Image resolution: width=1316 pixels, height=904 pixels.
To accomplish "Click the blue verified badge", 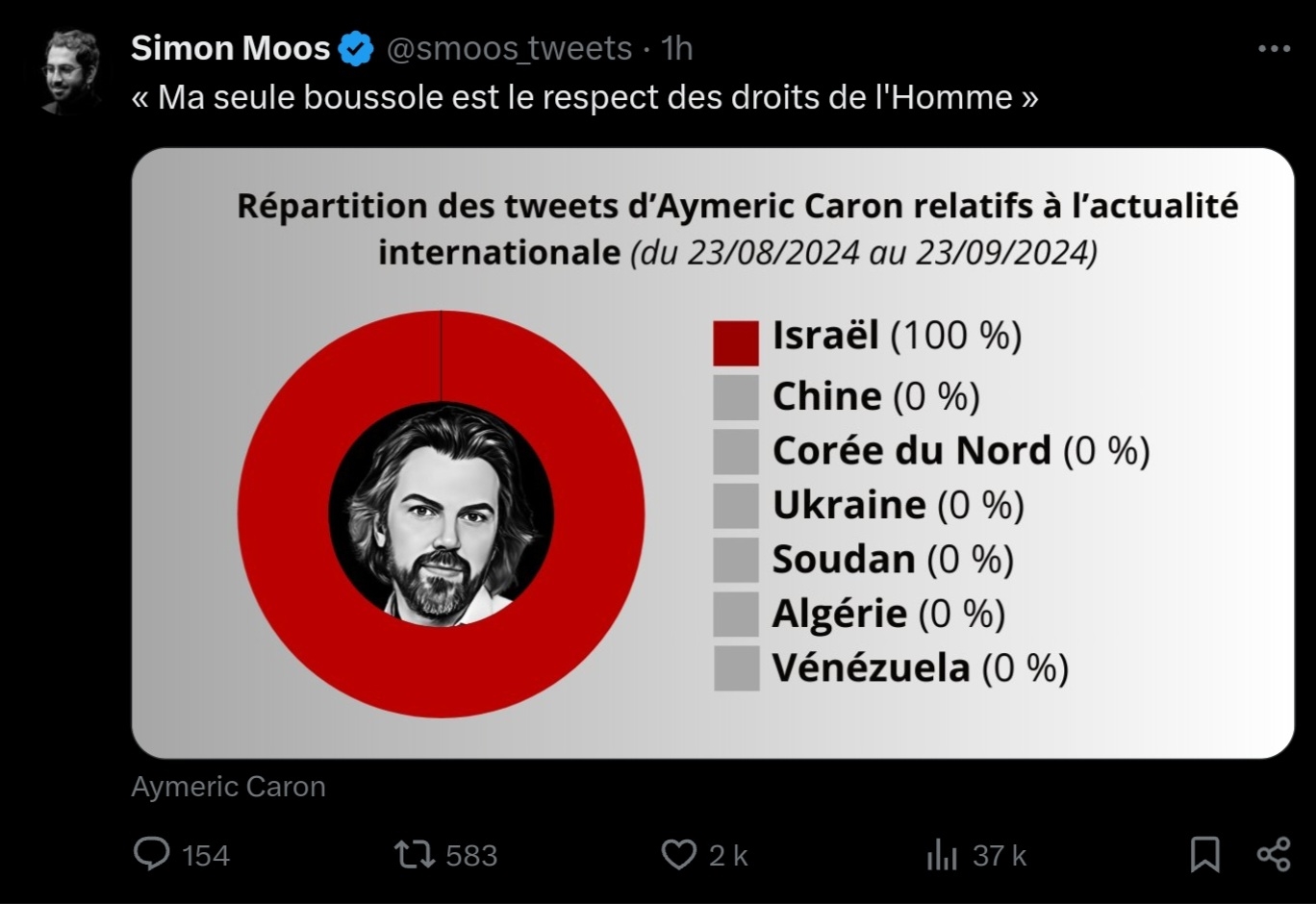I will click(357, 48).
